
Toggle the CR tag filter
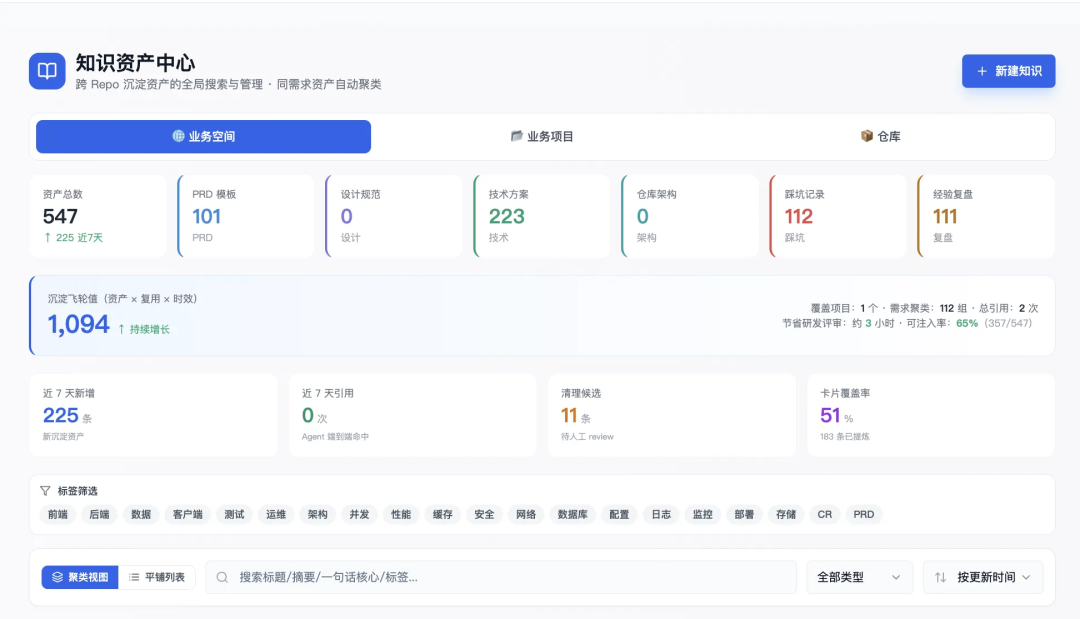click(824, 514)
